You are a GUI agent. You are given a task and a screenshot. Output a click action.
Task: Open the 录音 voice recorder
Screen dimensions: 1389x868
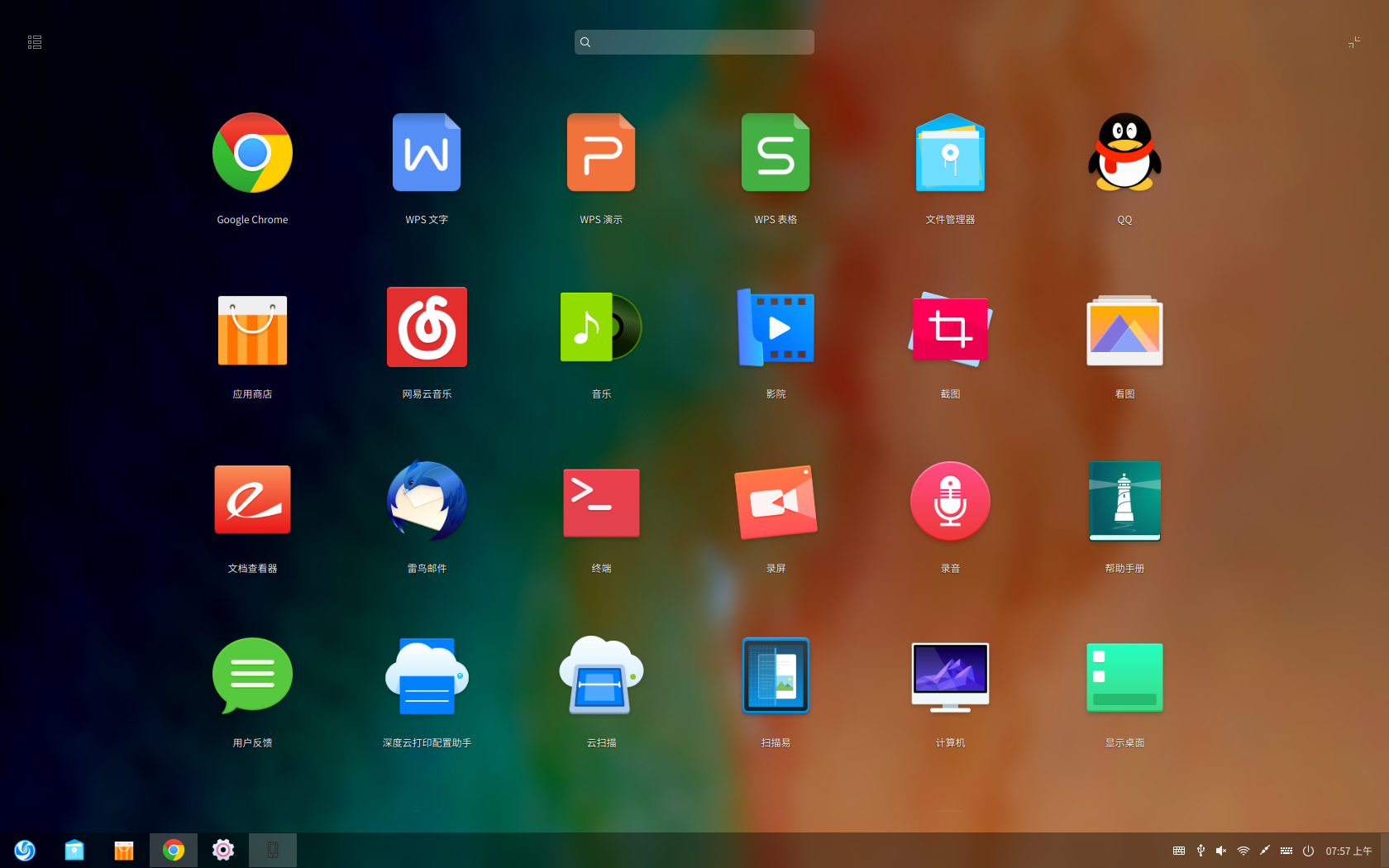pos(950,502)
